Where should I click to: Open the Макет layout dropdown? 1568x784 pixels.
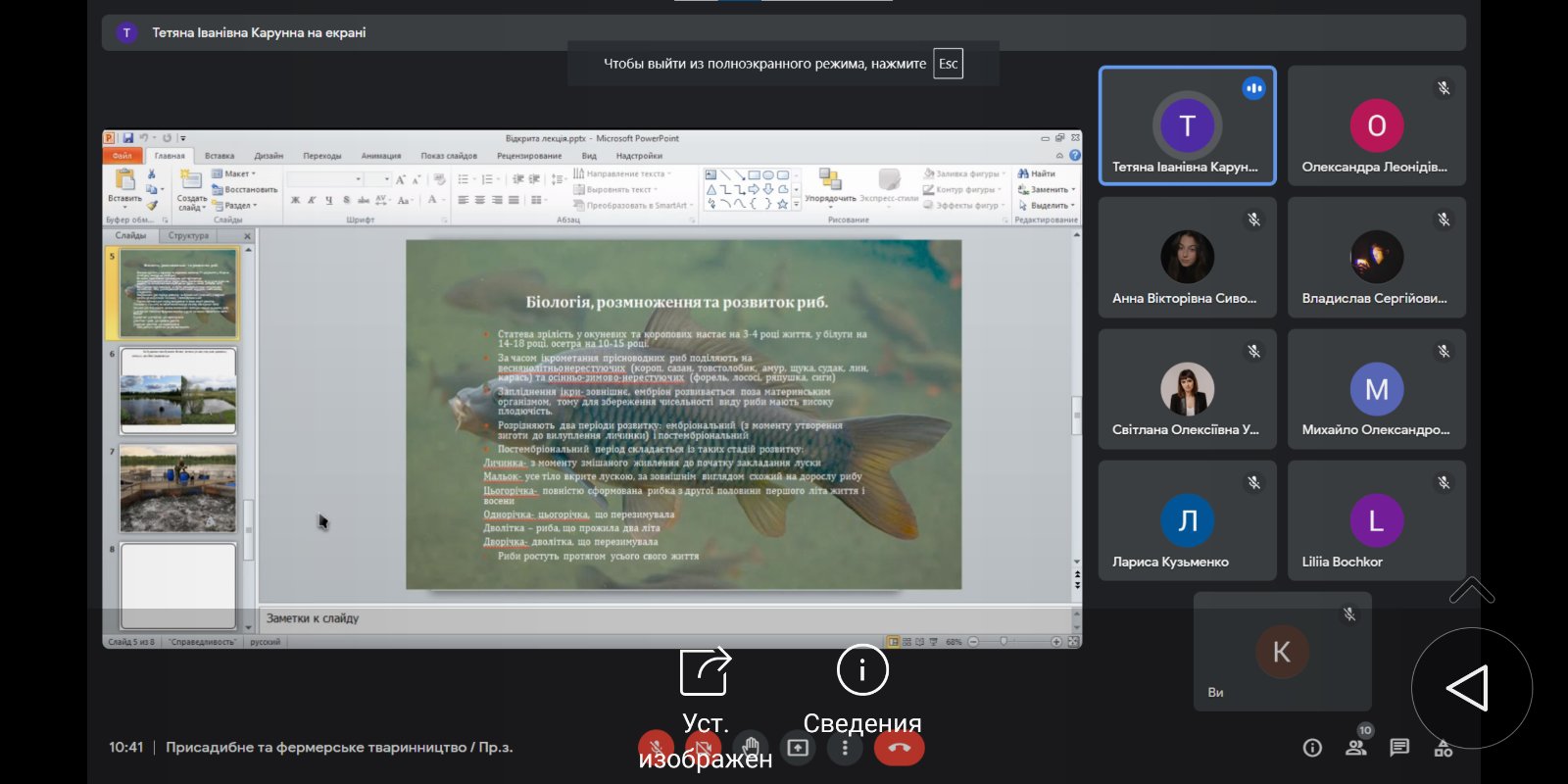click(x=234, y=173)
